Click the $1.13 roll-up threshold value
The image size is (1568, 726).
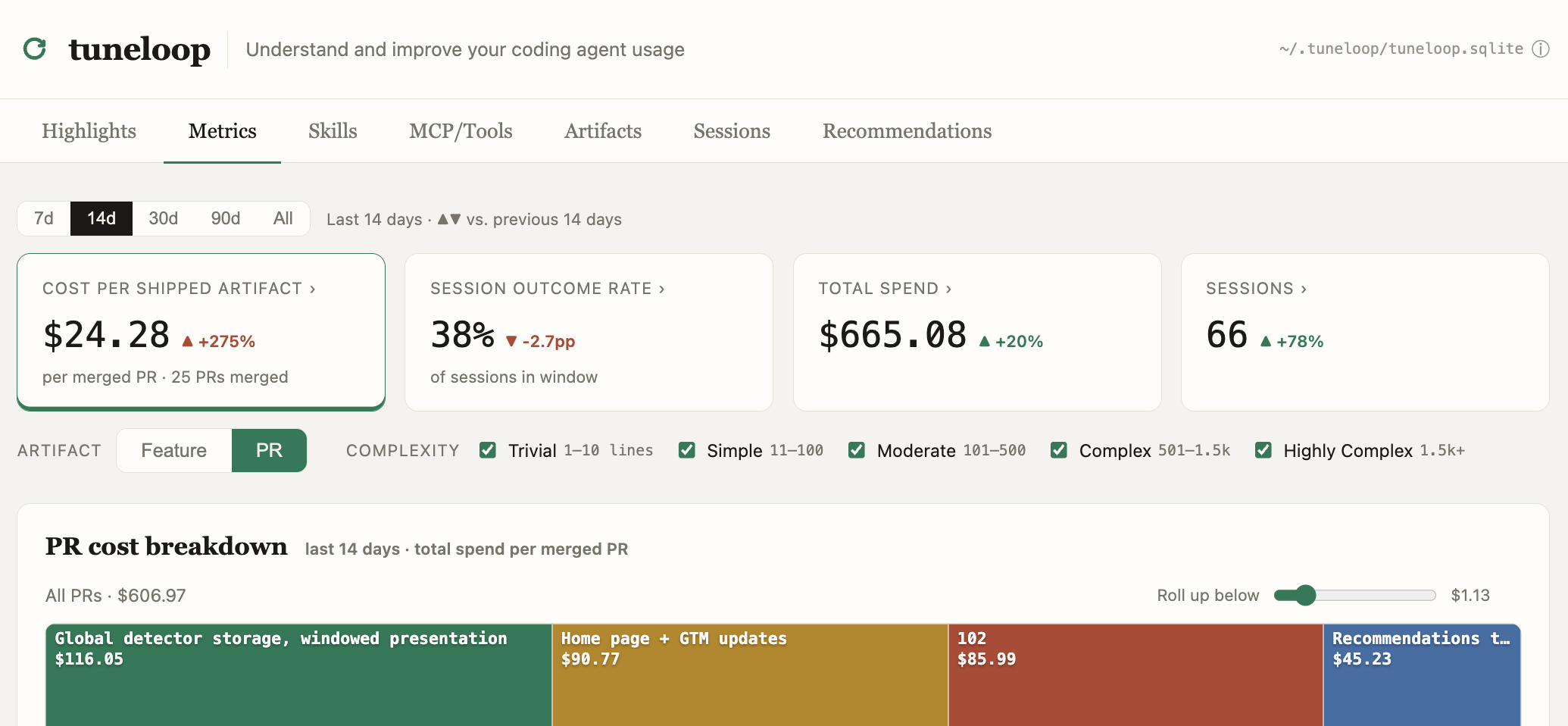tap(1470, 596)
